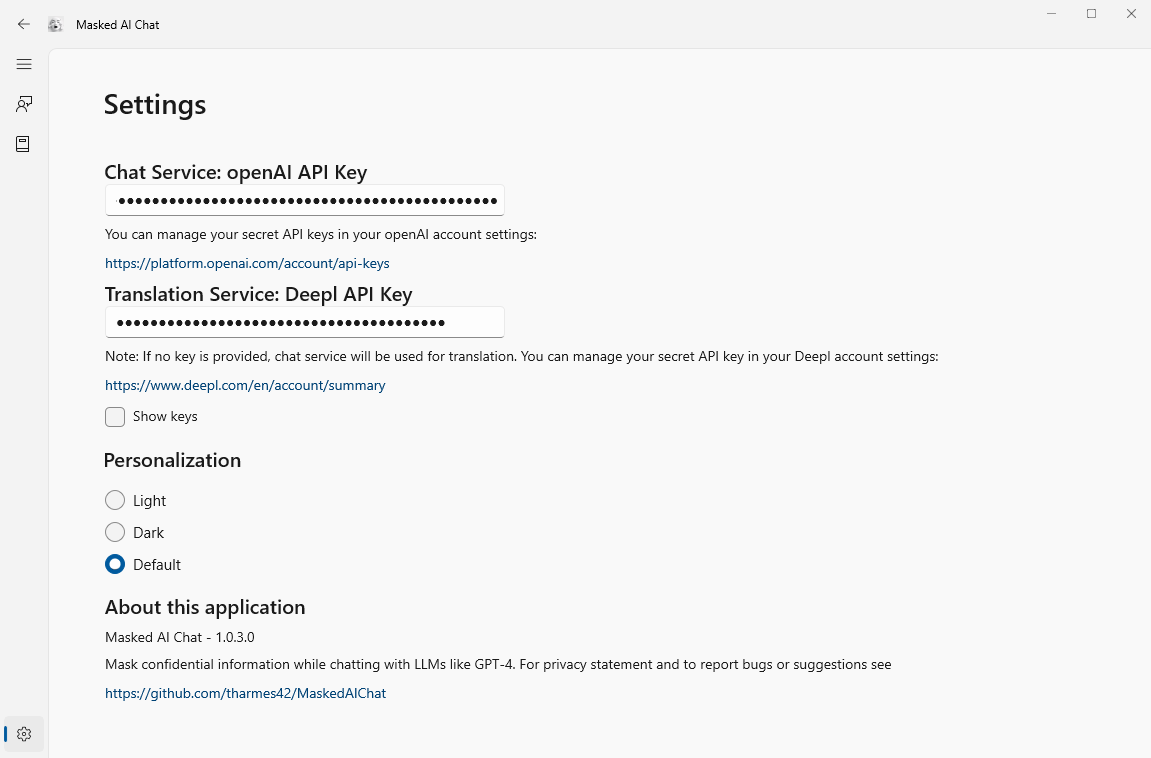Visit the GitHub MaskedAIChat repository link

click(245, 693)
